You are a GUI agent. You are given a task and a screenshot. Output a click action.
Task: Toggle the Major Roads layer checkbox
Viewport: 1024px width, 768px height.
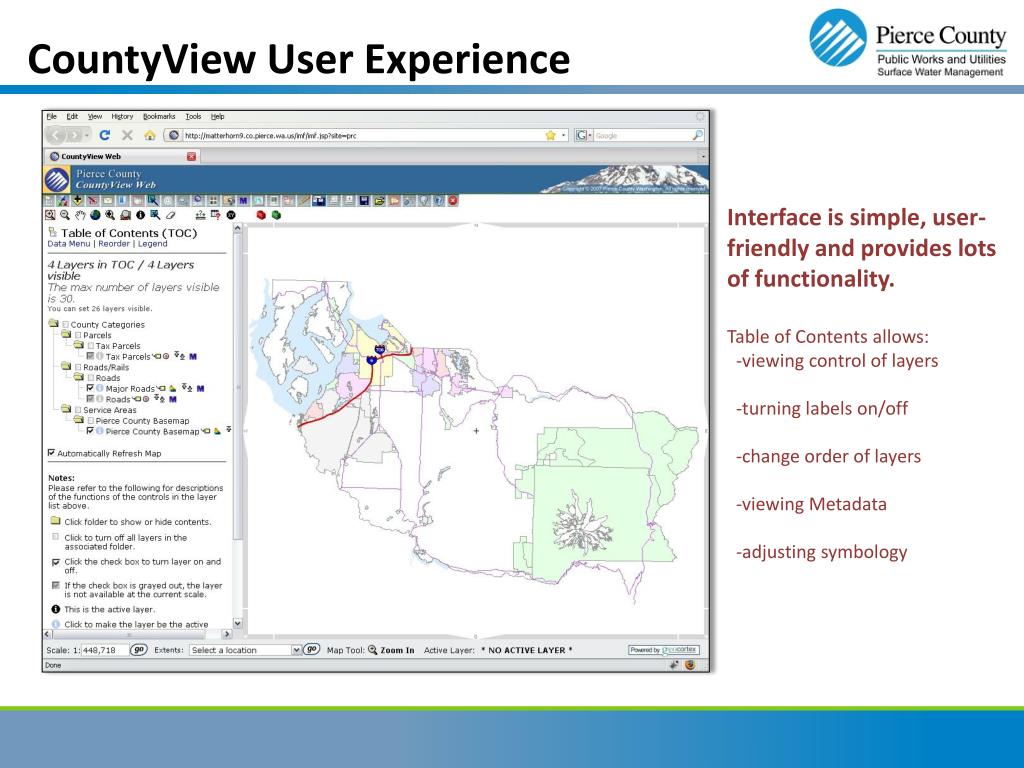(x=90, y=388)
